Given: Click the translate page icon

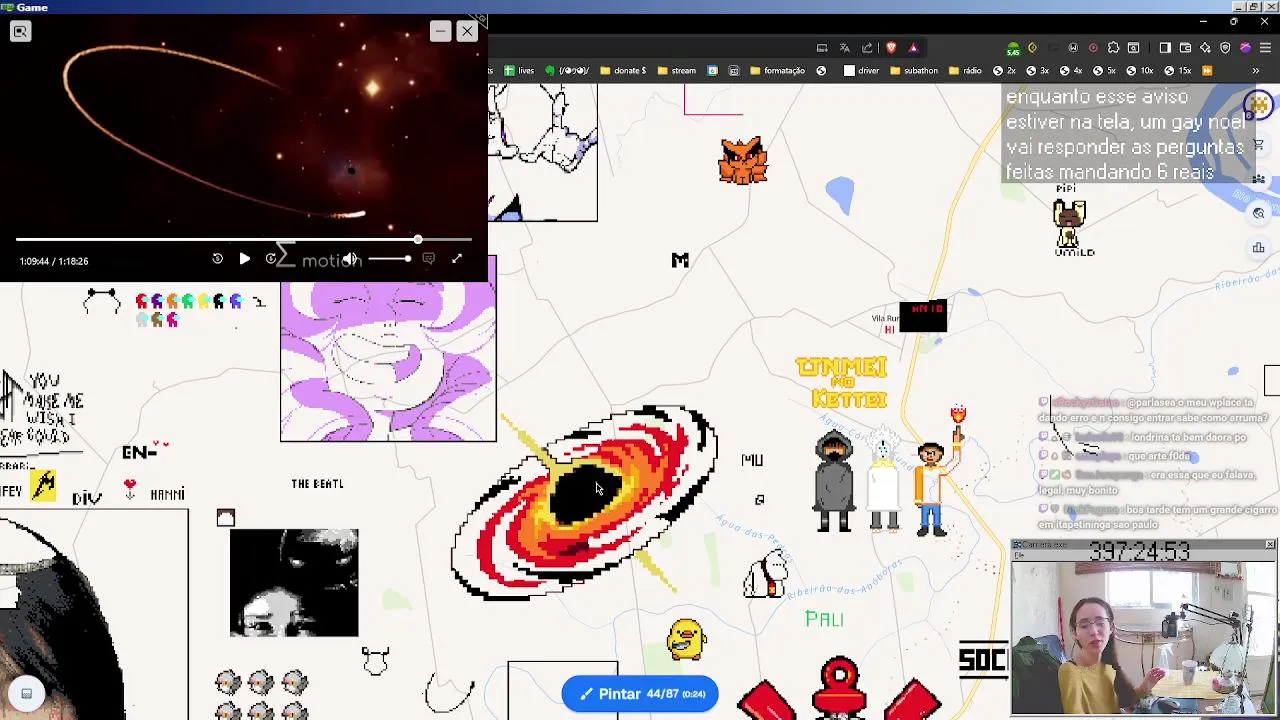Looking at the screenshot, I should pyautogui.click(x=845, y=47).
